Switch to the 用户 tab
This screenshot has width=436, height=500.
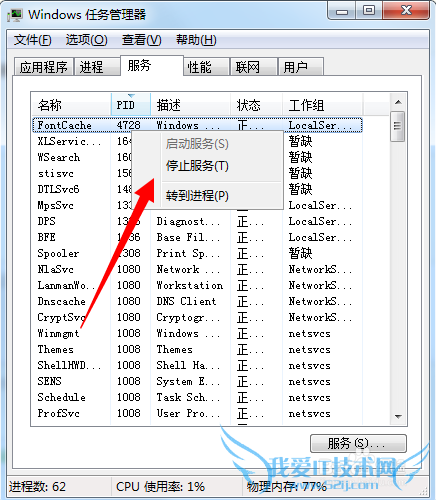click(x=301, y=67)
